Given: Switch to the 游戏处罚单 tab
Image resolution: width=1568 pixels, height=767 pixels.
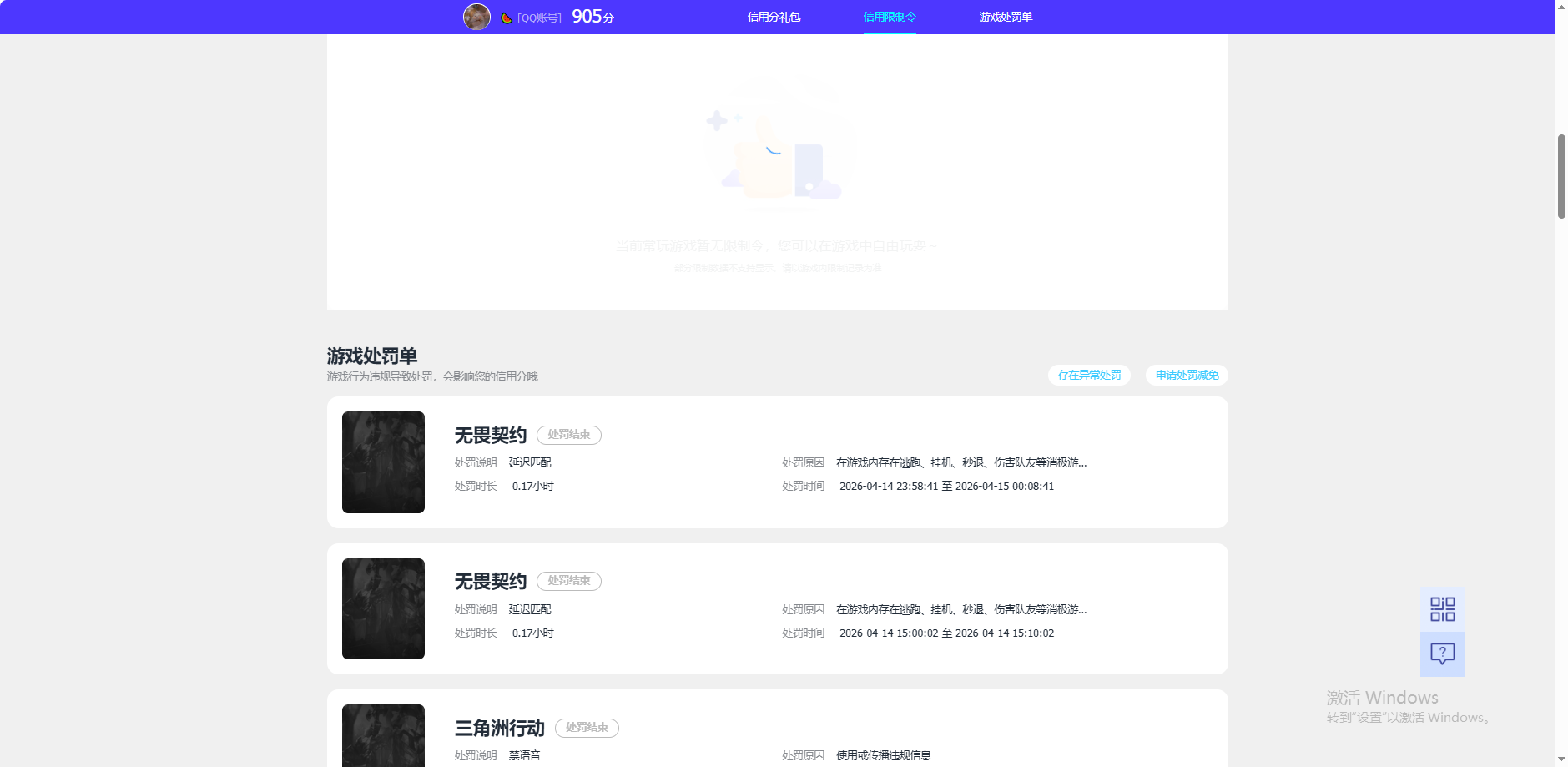Looking at the screenshot, I should [x=1006, y=17].
